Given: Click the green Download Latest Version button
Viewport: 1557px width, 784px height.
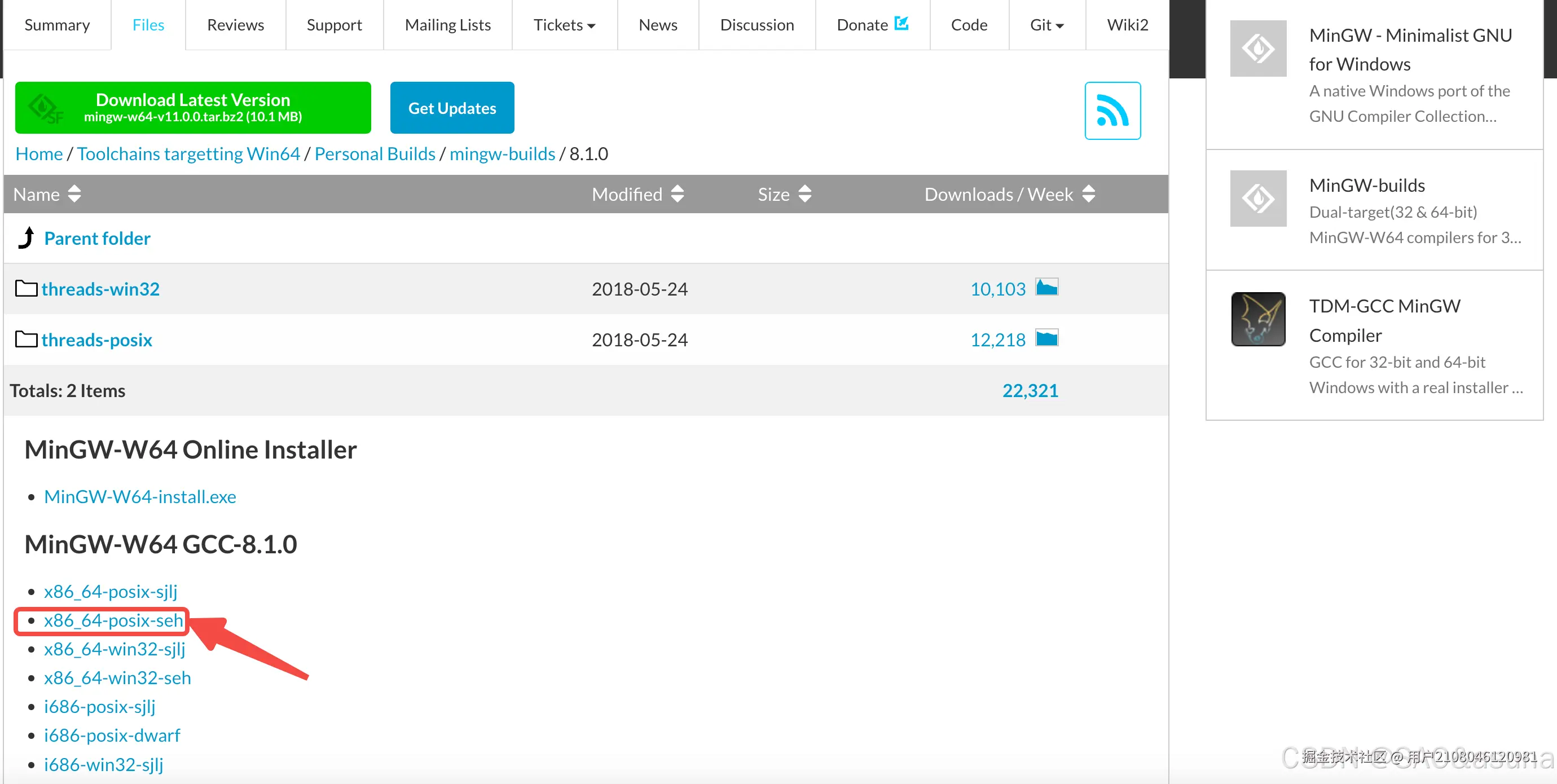Looking at the screenshot, I should coord(193,108).
